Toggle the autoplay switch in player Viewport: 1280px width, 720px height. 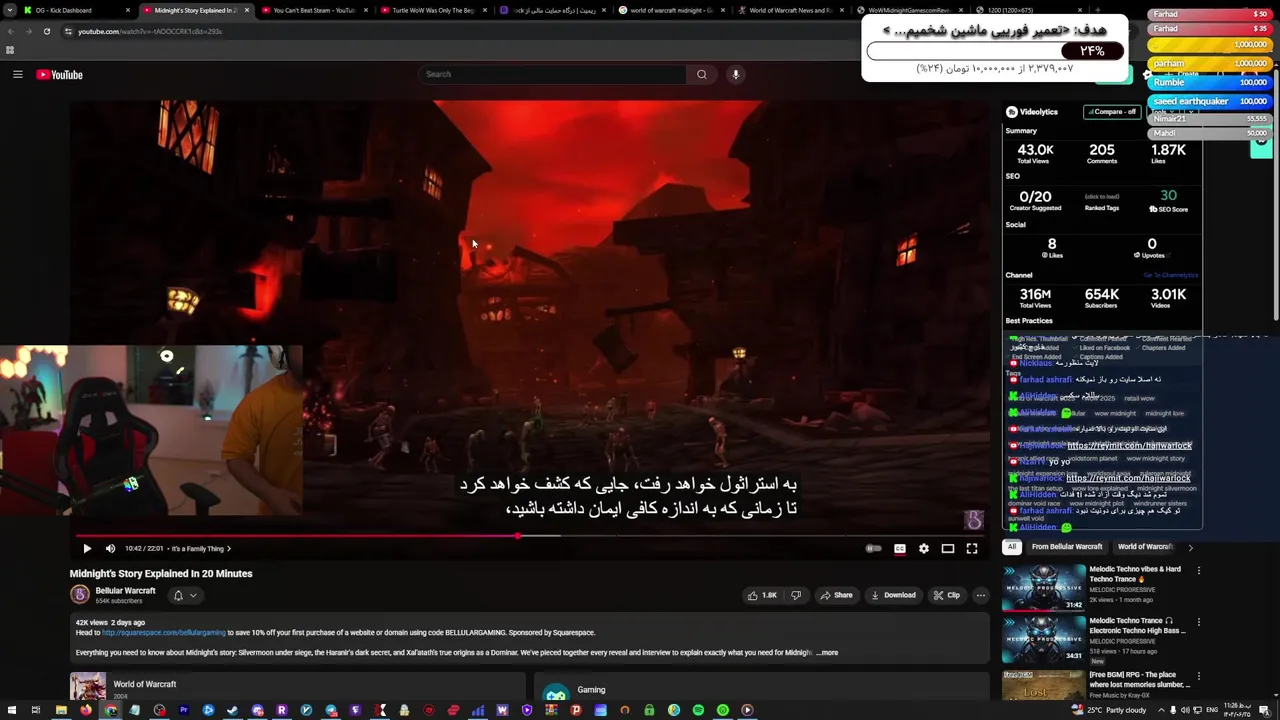[873, 548]
